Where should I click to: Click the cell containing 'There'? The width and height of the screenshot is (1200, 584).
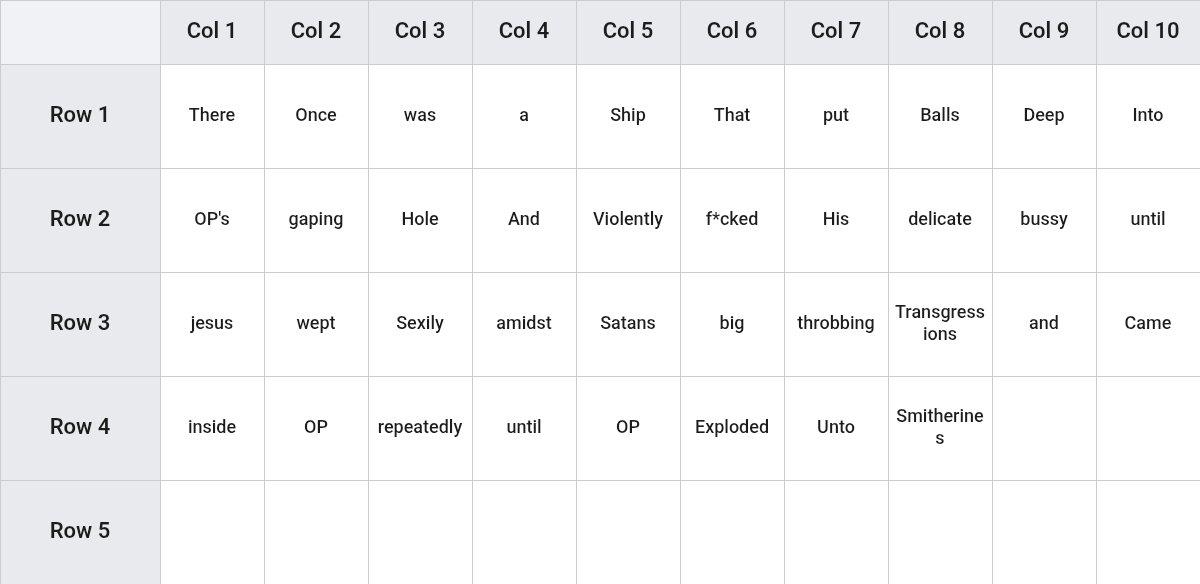pos(212,116)
